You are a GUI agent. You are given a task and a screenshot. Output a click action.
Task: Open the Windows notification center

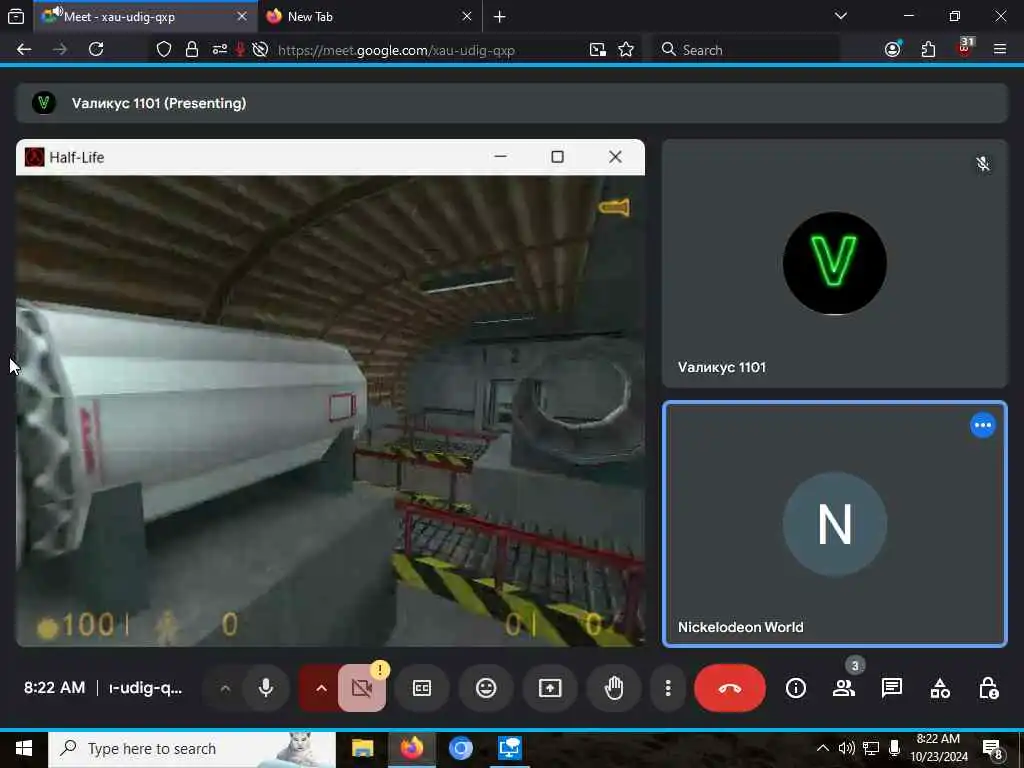(993, 750)
